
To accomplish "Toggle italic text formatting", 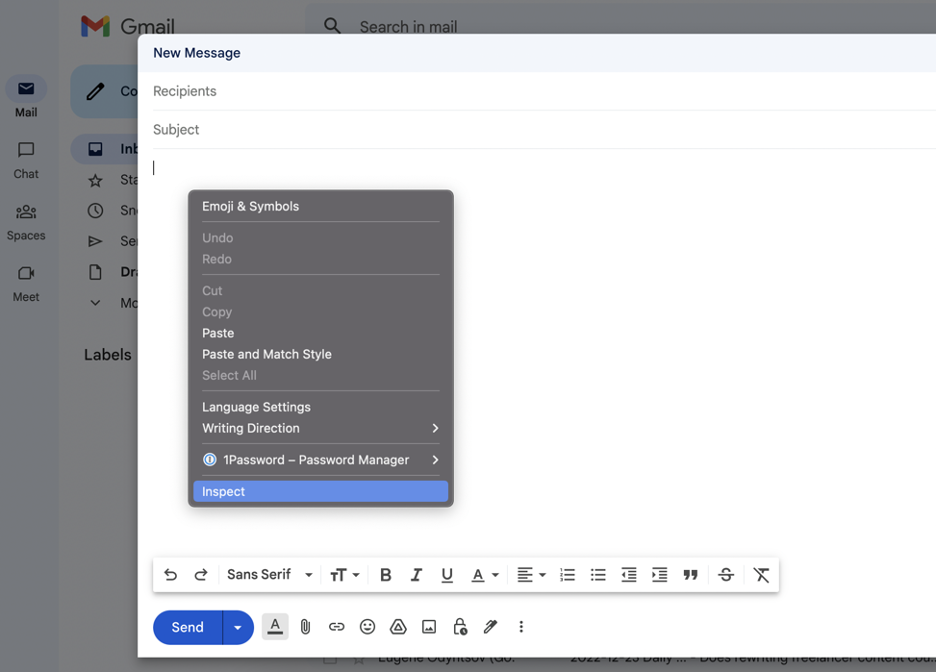I will click(x=416, y=575).
